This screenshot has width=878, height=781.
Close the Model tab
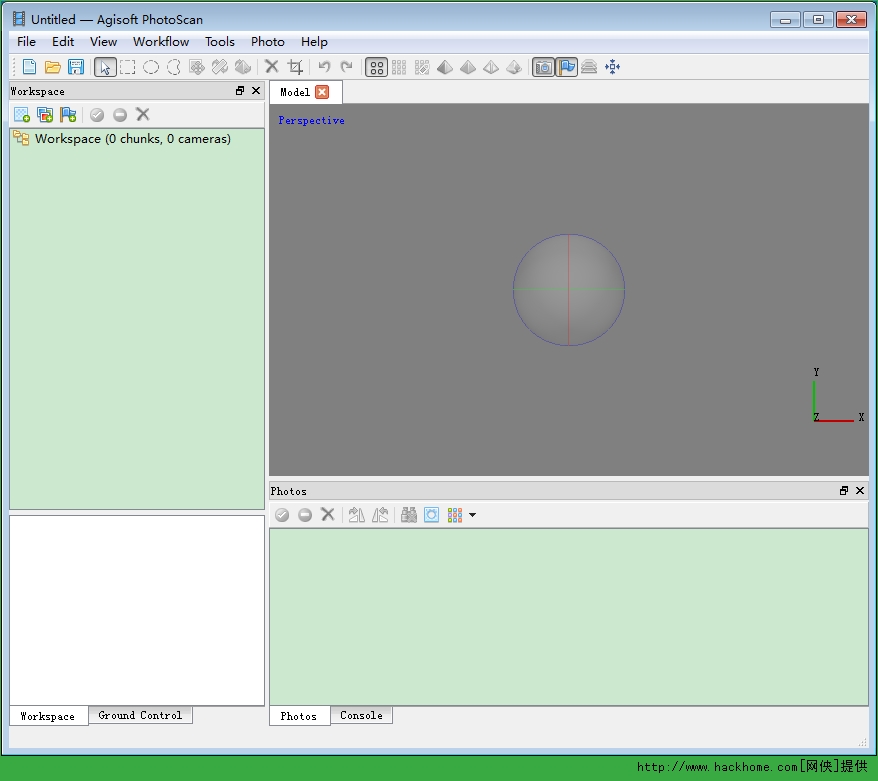[x=322, y=92]
